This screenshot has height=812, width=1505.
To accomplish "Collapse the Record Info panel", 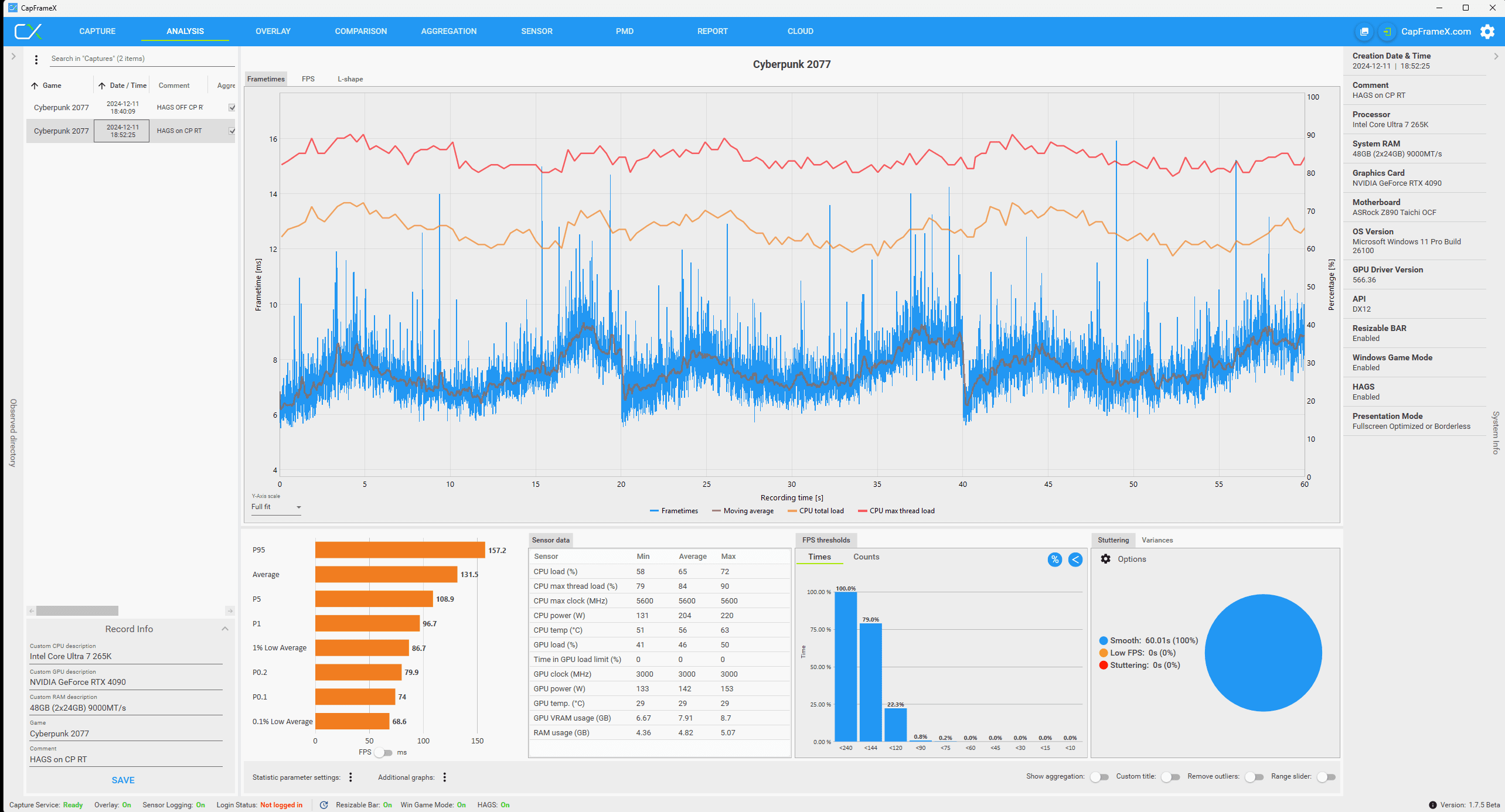I will coord(225,629).
